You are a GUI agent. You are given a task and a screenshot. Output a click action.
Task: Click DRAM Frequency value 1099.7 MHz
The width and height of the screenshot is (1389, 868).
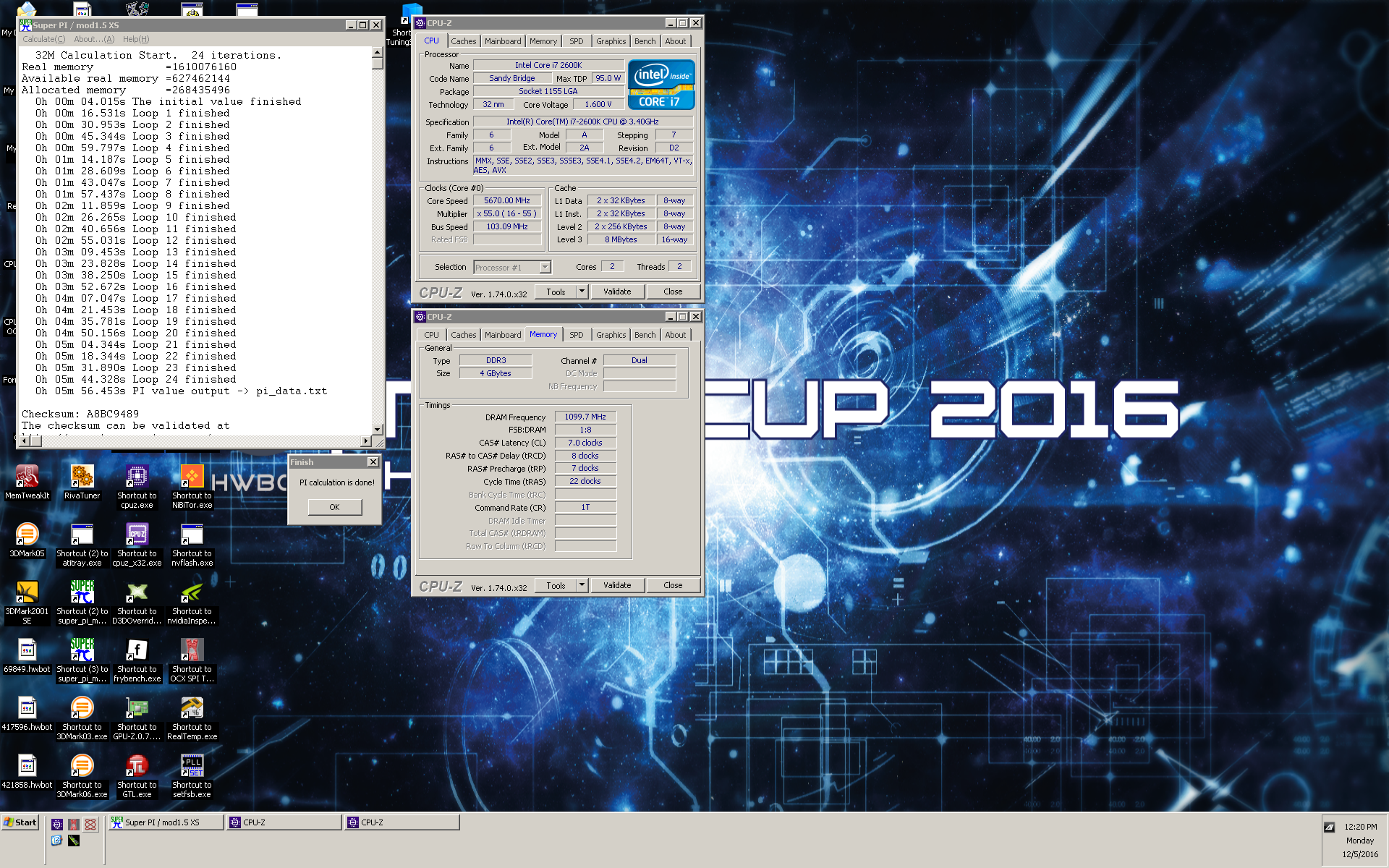(585, 417)
